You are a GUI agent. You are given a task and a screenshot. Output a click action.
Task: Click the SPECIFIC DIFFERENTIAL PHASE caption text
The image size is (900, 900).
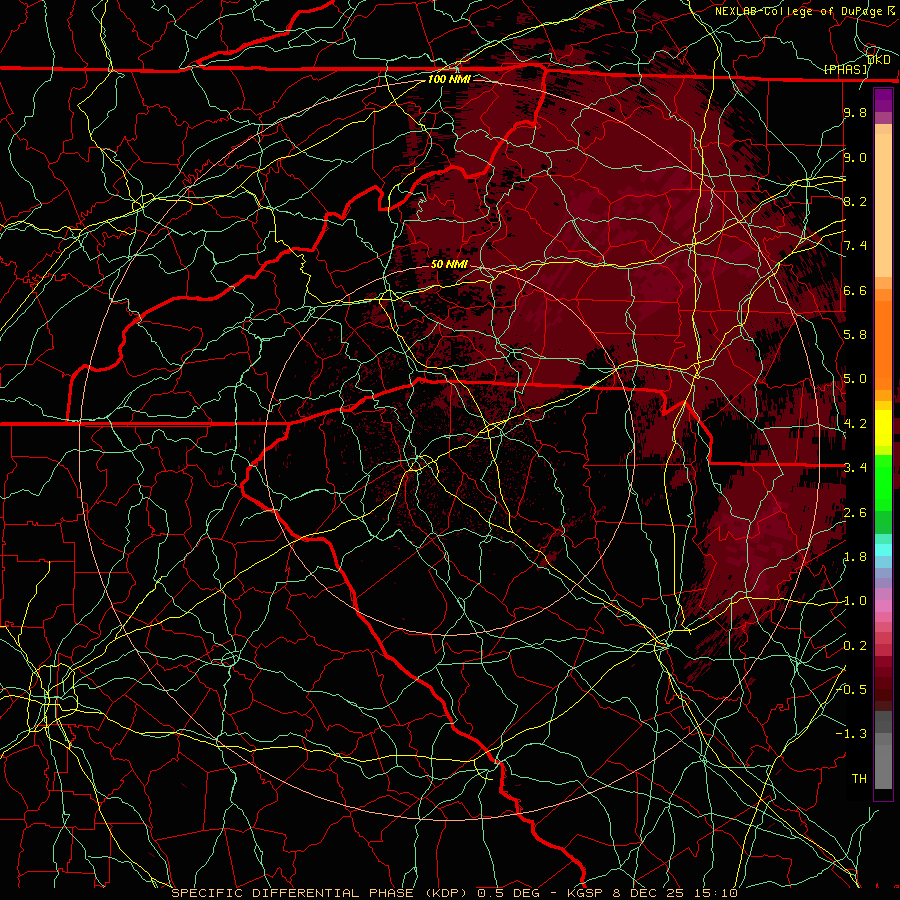[x=292, y=893]
